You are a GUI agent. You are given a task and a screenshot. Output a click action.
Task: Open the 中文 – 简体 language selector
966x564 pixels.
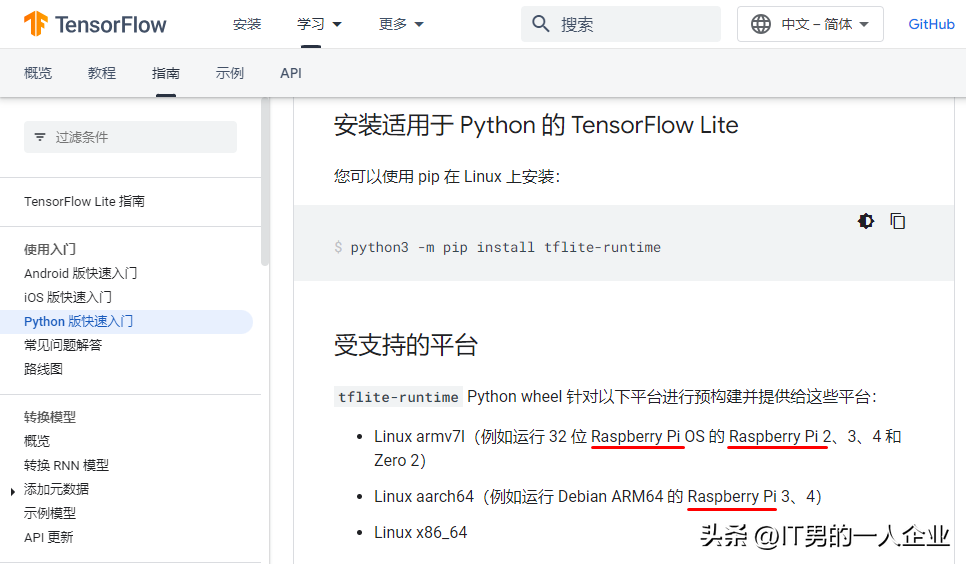coord(810,24)
